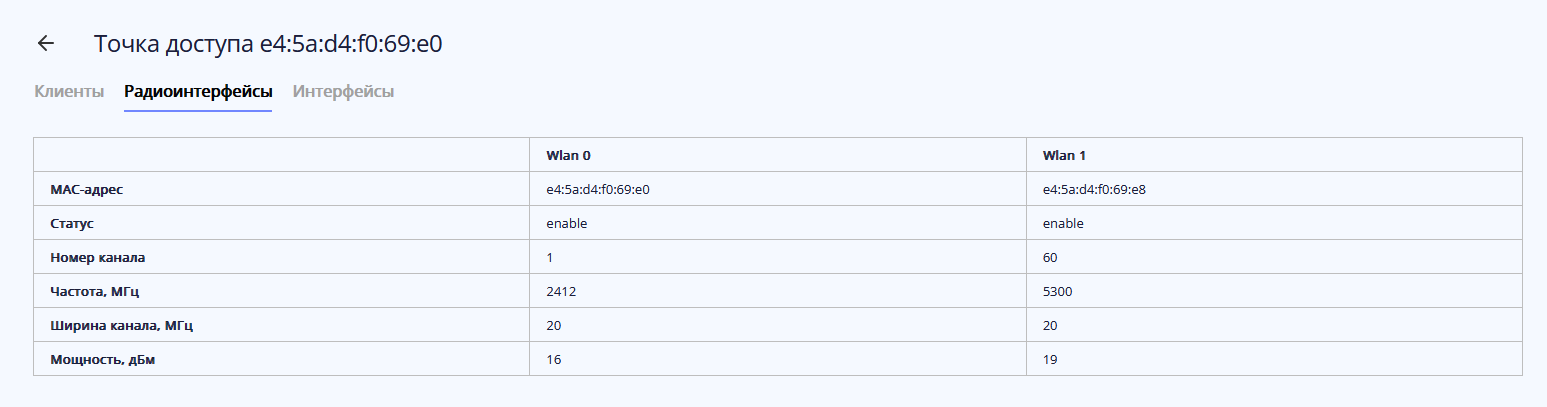Click the Wlan 1 enable status value

click(x=1063, y=223)
